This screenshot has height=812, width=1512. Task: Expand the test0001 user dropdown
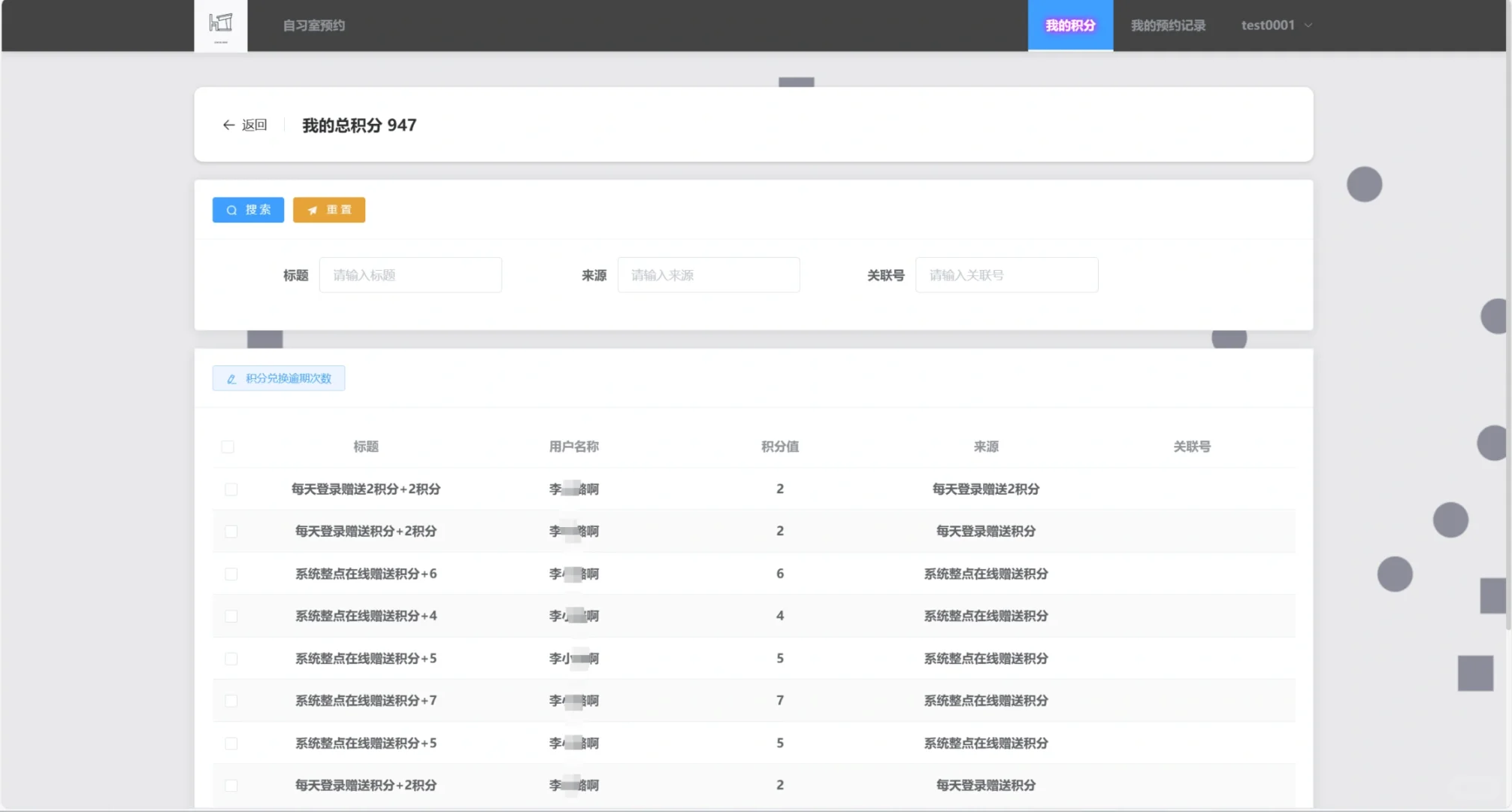(x=1276, y=25)
